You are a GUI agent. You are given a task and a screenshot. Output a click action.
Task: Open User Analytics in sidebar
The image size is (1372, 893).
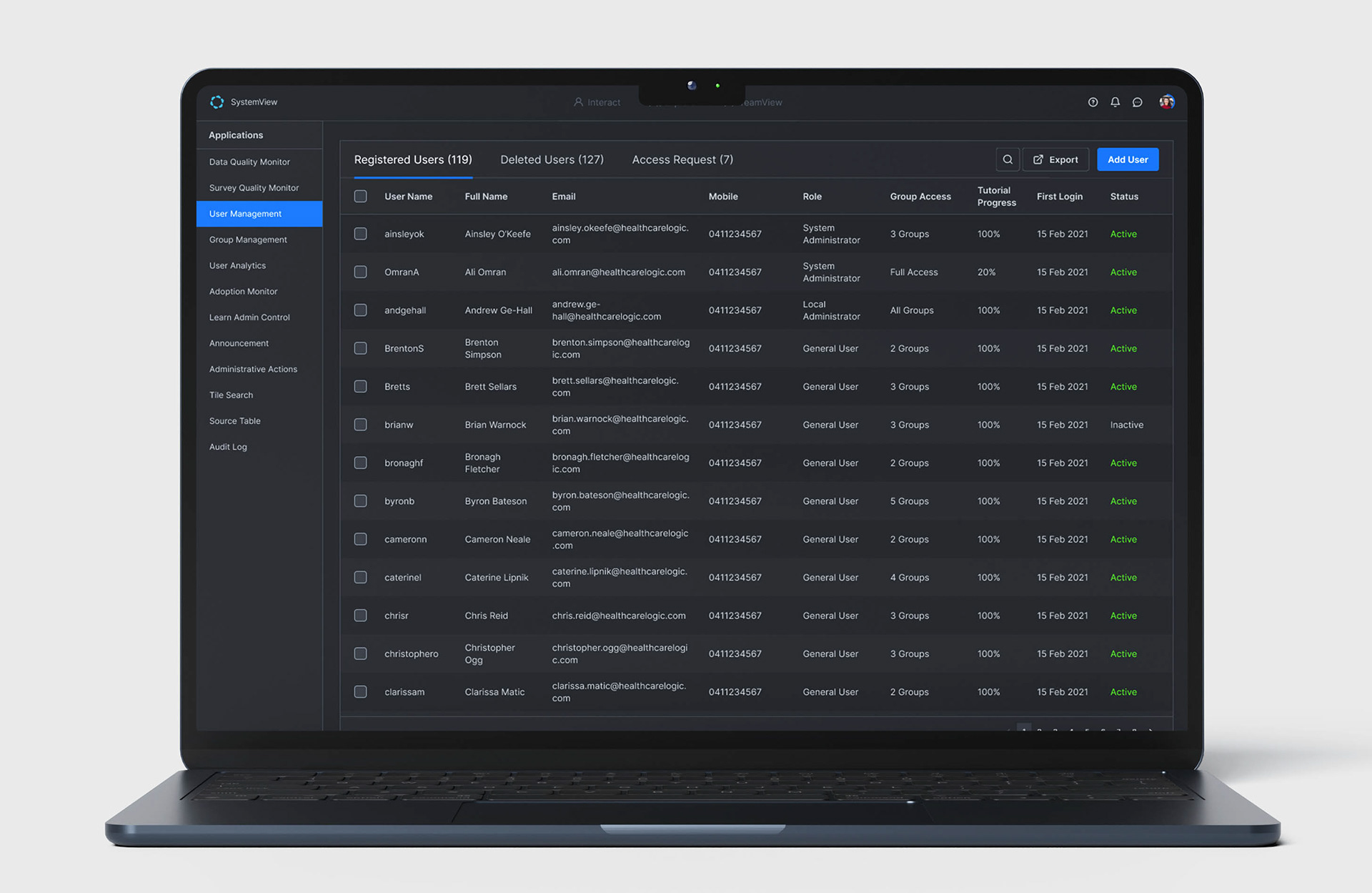pyautogui.click(x=259, y=265)
